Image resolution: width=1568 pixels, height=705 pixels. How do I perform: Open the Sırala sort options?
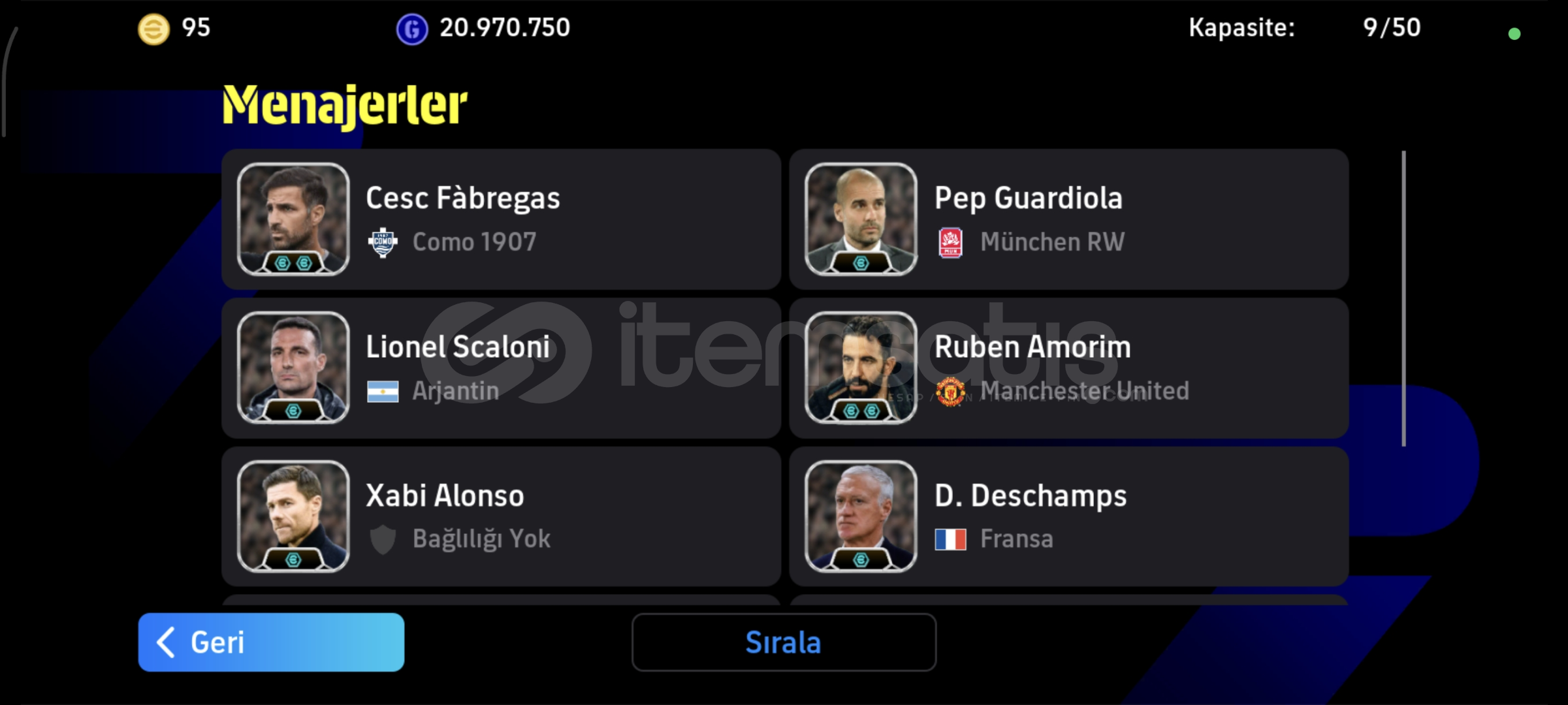[784, 642]
